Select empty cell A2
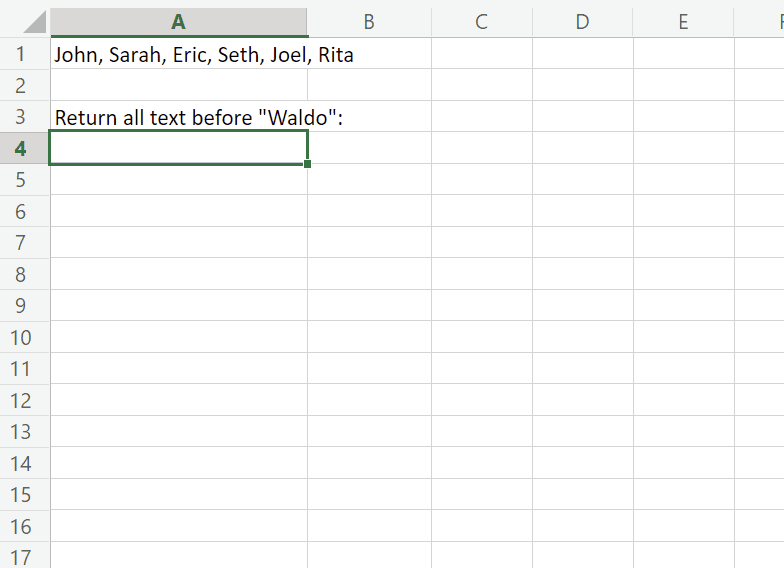The width and height of the screenshot is (784, 568). 178,85
